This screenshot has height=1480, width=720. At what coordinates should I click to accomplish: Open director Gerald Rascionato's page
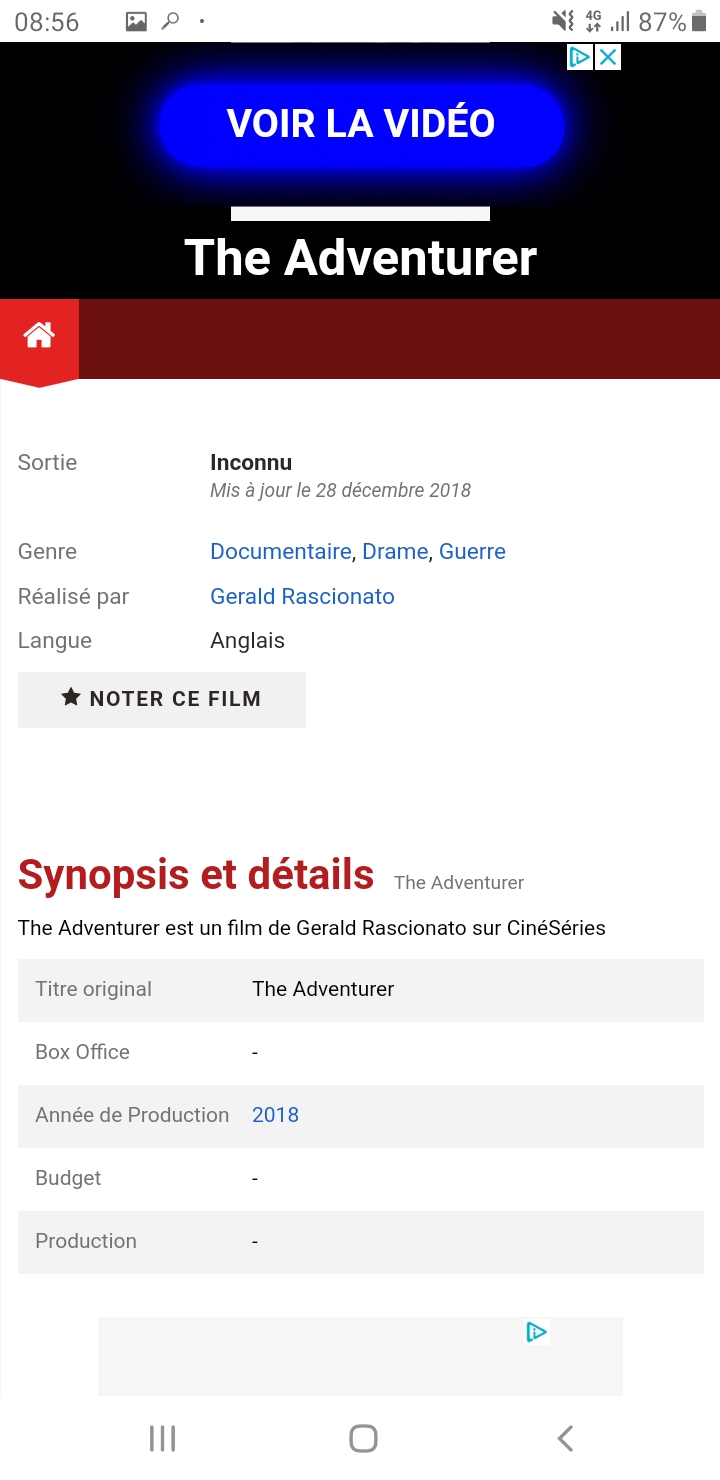pyautogui.click(x=302, y=596)
